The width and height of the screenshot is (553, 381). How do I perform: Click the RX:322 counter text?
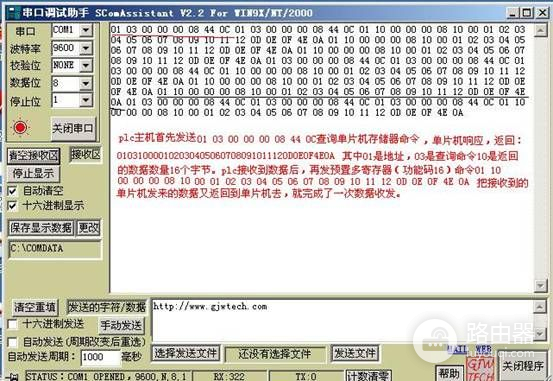point(229,376)
